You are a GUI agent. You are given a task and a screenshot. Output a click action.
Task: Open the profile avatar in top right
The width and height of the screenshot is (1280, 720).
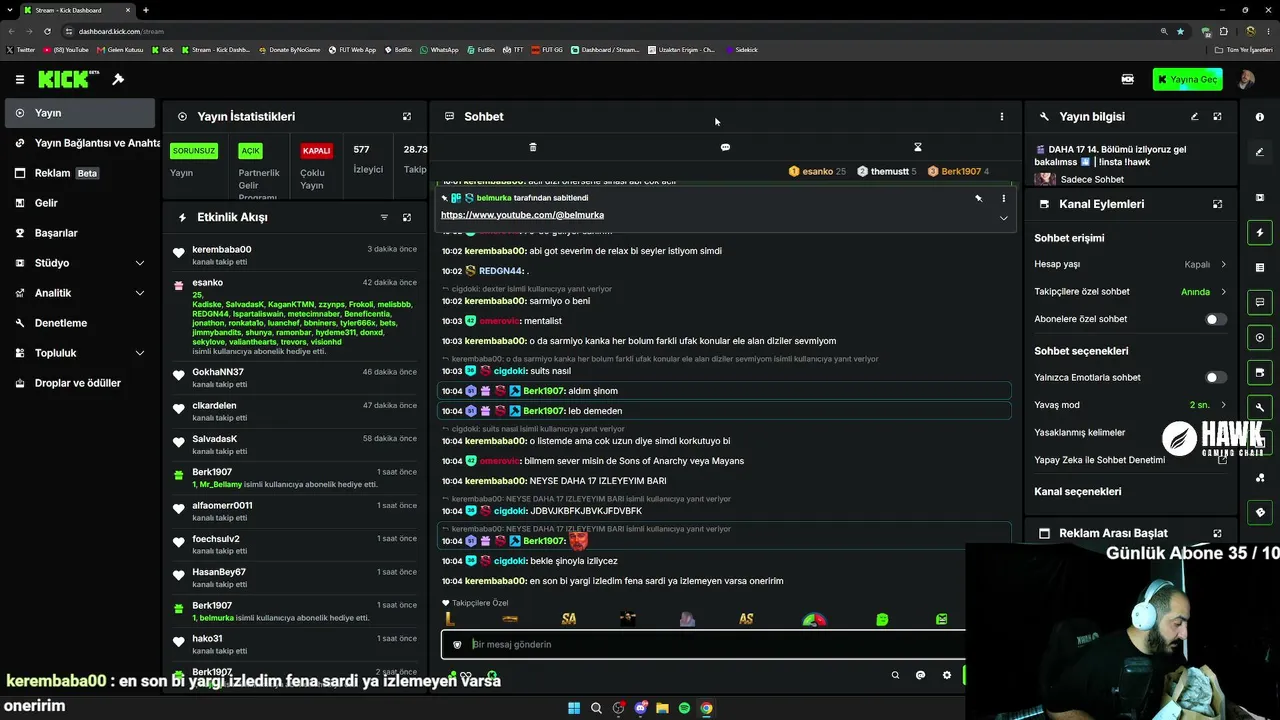click(1247, 79)
